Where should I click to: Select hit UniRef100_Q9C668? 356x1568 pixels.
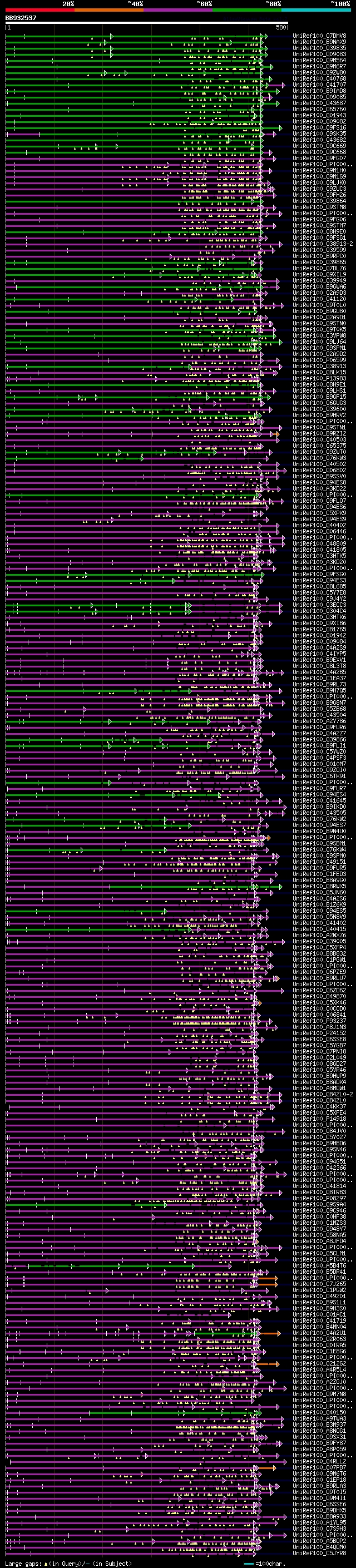319,151
